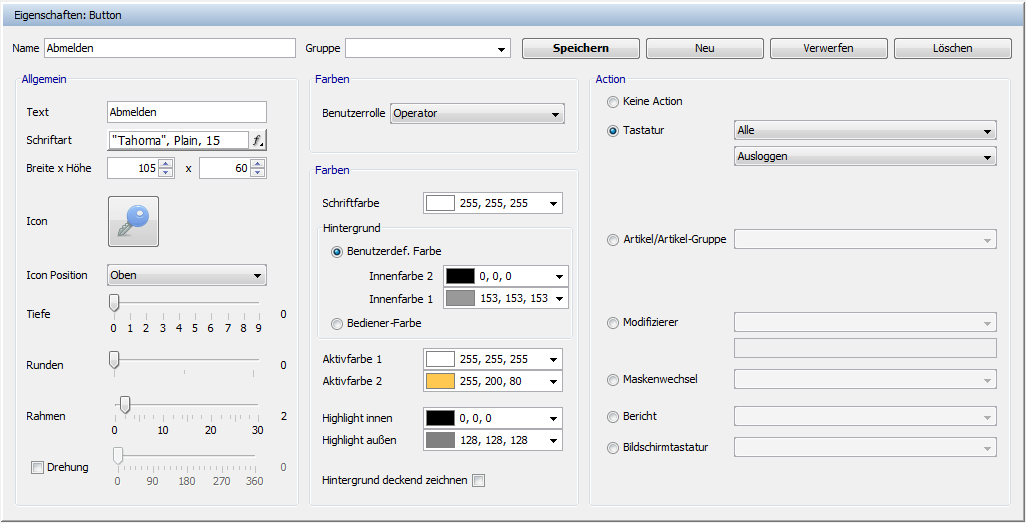The height and width of the screenshot is (523, 1026).
Task: Open the Bildschirmtastatur dropdown
Action: tap(865, 448)
